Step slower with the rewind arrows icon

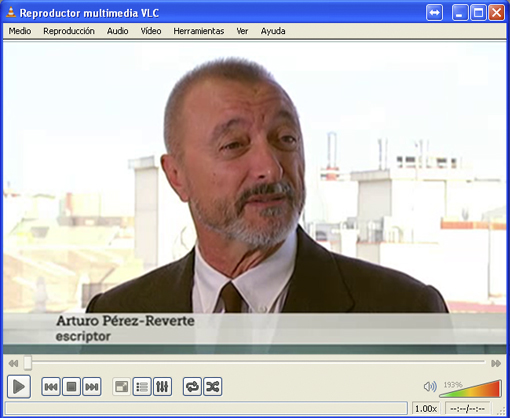coord(13,363)
